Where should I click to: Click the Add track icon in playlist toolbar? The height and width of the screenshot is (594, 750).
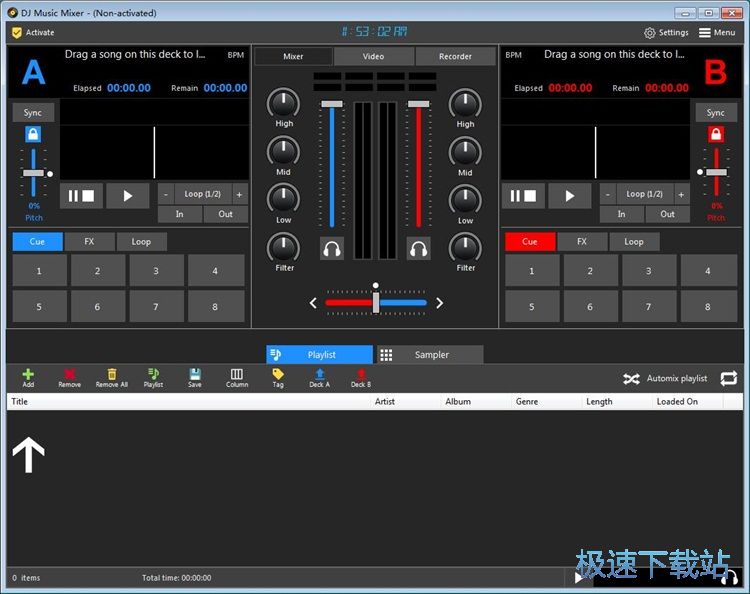[28, 375]
